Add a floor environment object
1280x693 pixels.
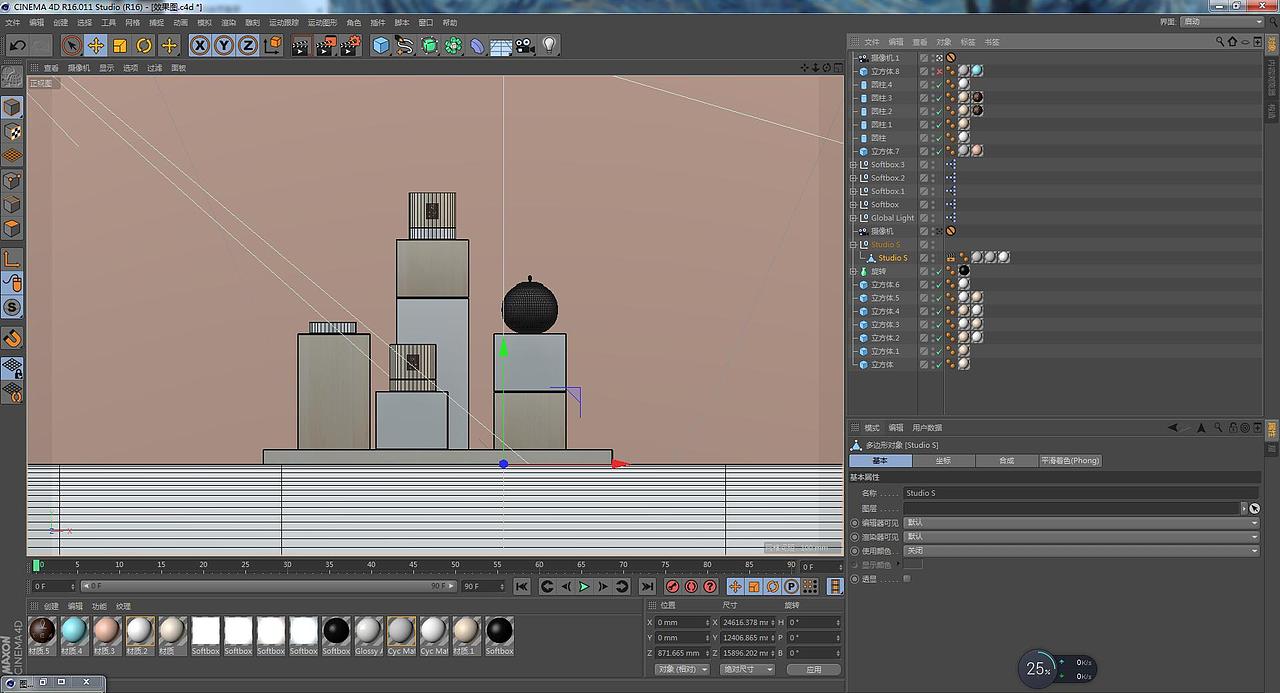pos(501,45)
